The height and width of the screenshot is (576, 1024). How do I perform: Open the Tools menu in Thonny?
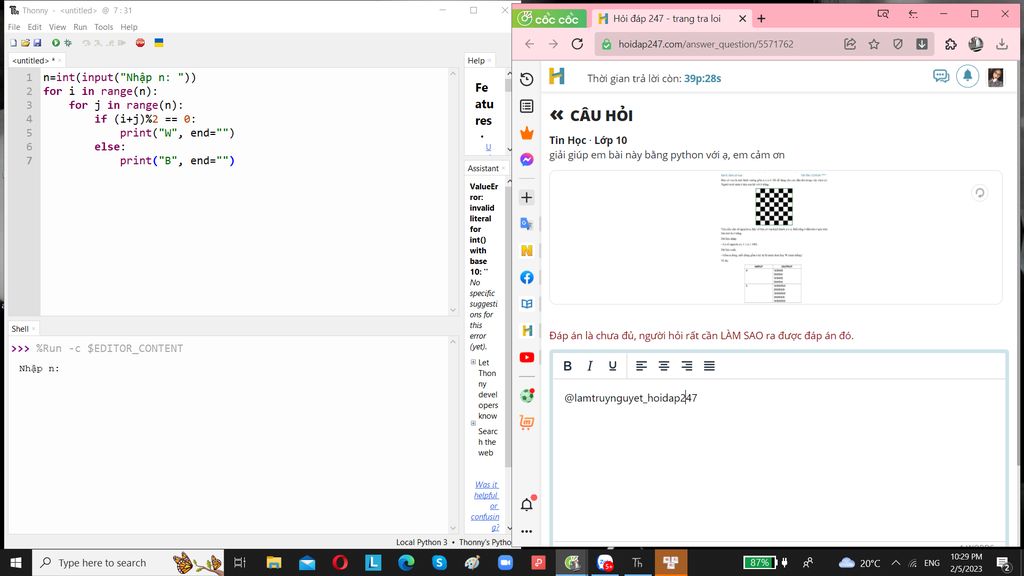(103, 27)
